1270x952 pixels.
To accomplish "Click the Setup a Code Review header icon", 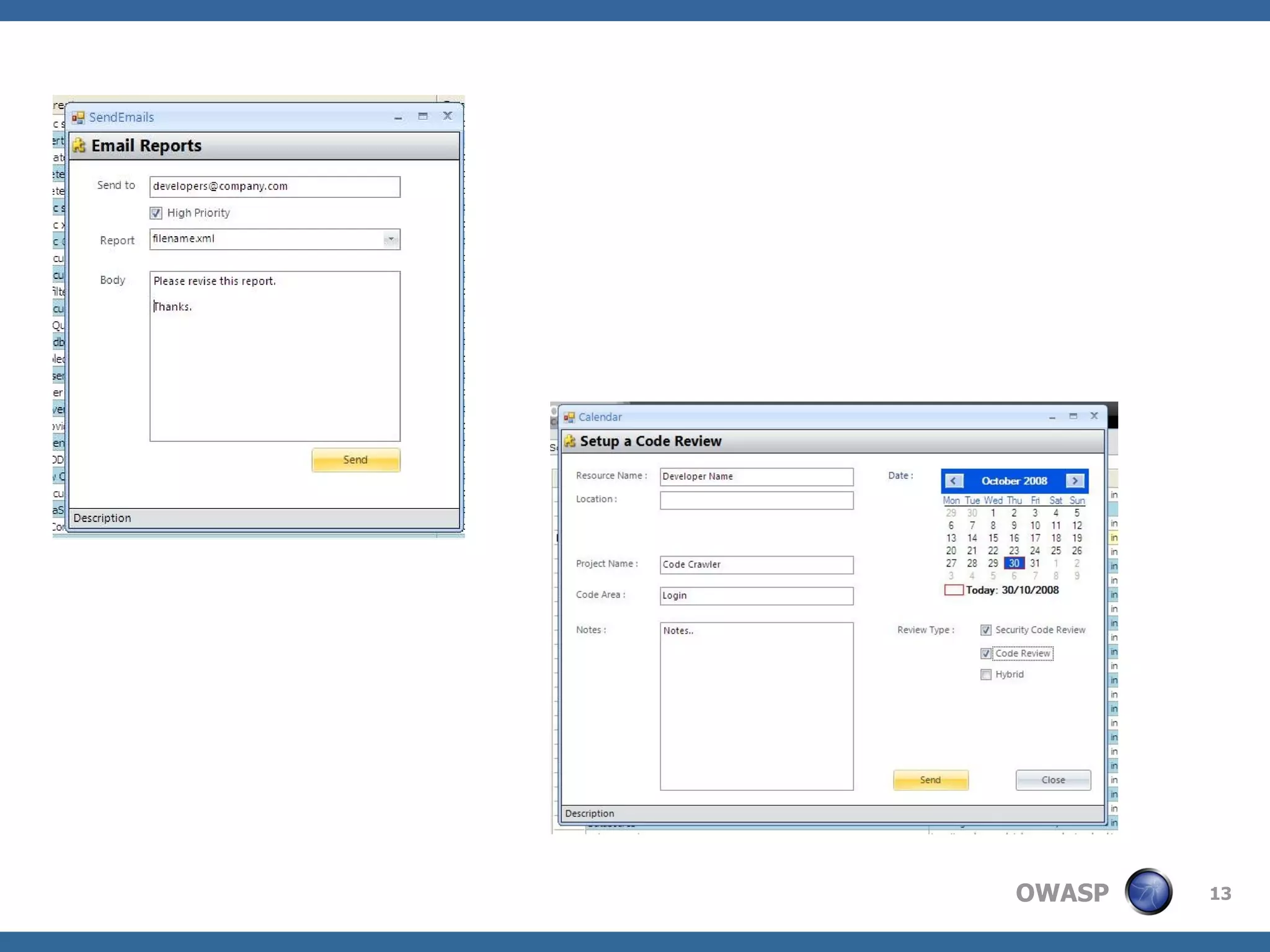I will point(570,441).
